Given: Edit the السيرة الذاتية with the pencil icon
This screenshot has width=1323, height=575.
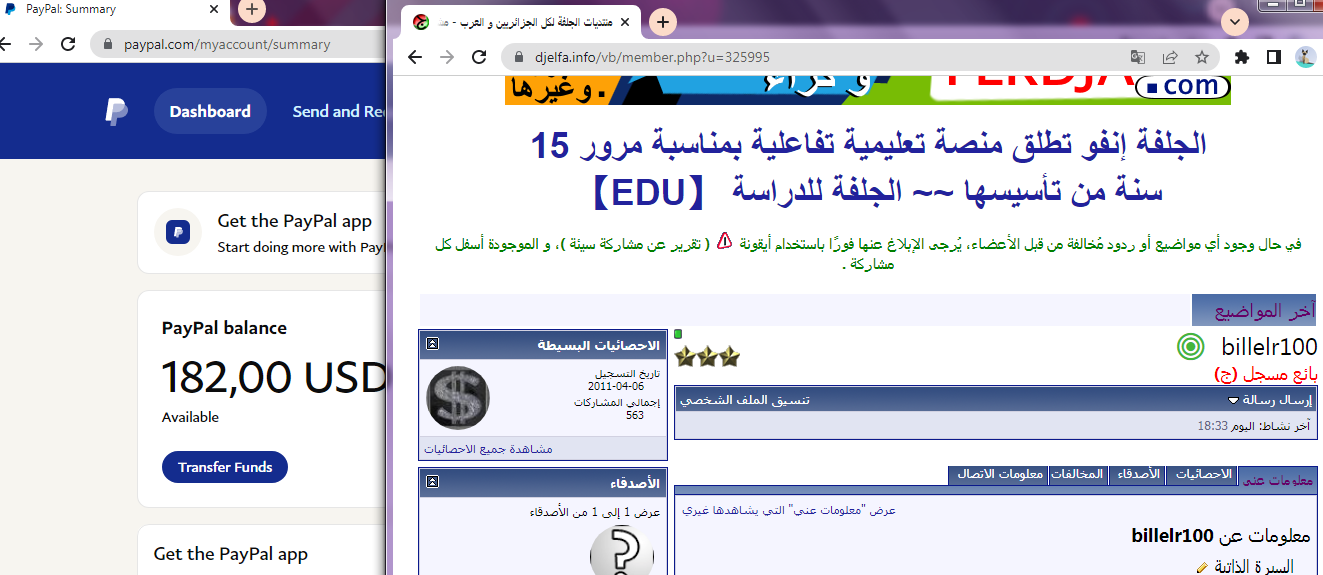Looking at the screenshot, I should tap(1202, 568).
